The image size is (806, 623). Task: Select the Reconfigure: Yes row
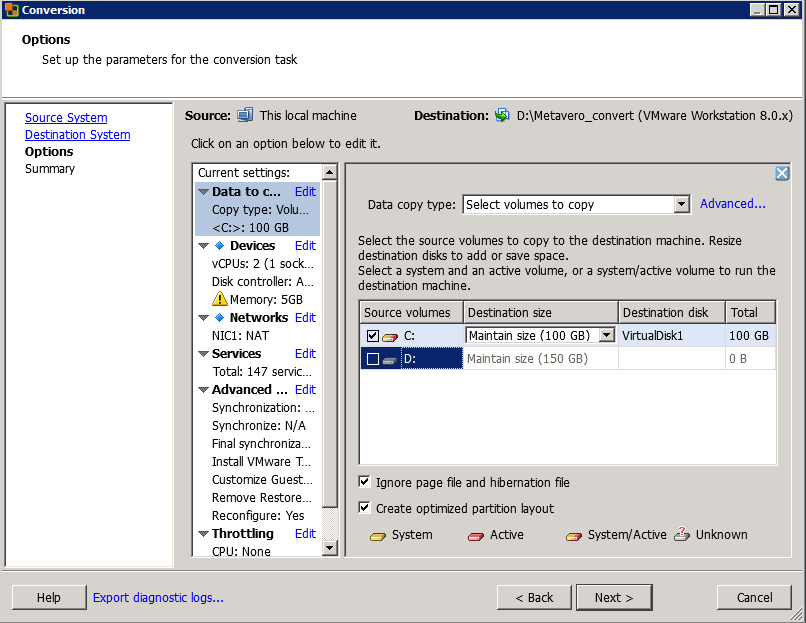257,515
